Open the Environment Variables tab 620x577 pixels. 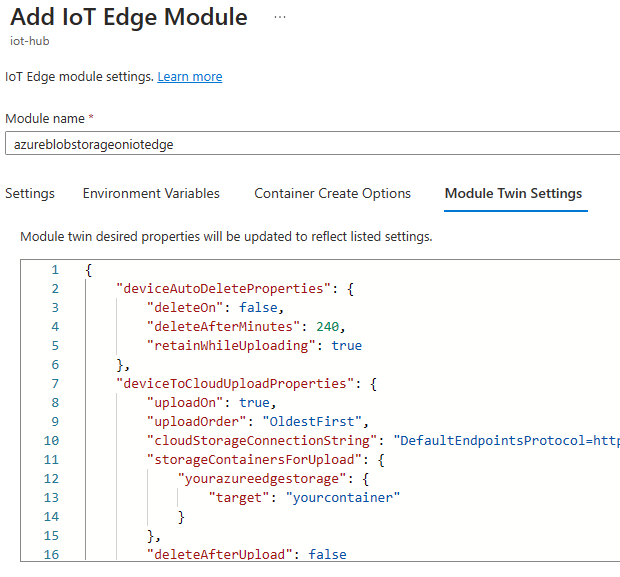click(x=151, y=194)
